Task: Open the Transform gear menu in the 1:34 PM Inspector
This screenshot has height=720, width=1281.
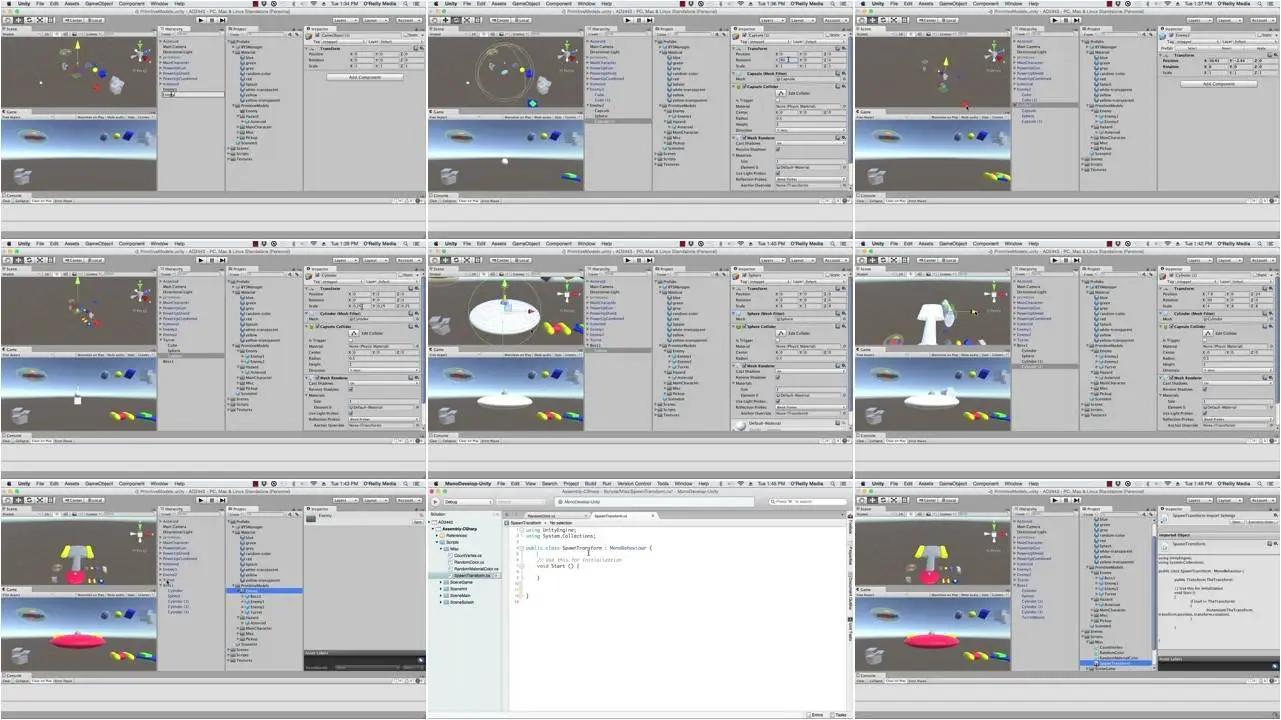Action: pyautogui.click(x=422, y=48)
